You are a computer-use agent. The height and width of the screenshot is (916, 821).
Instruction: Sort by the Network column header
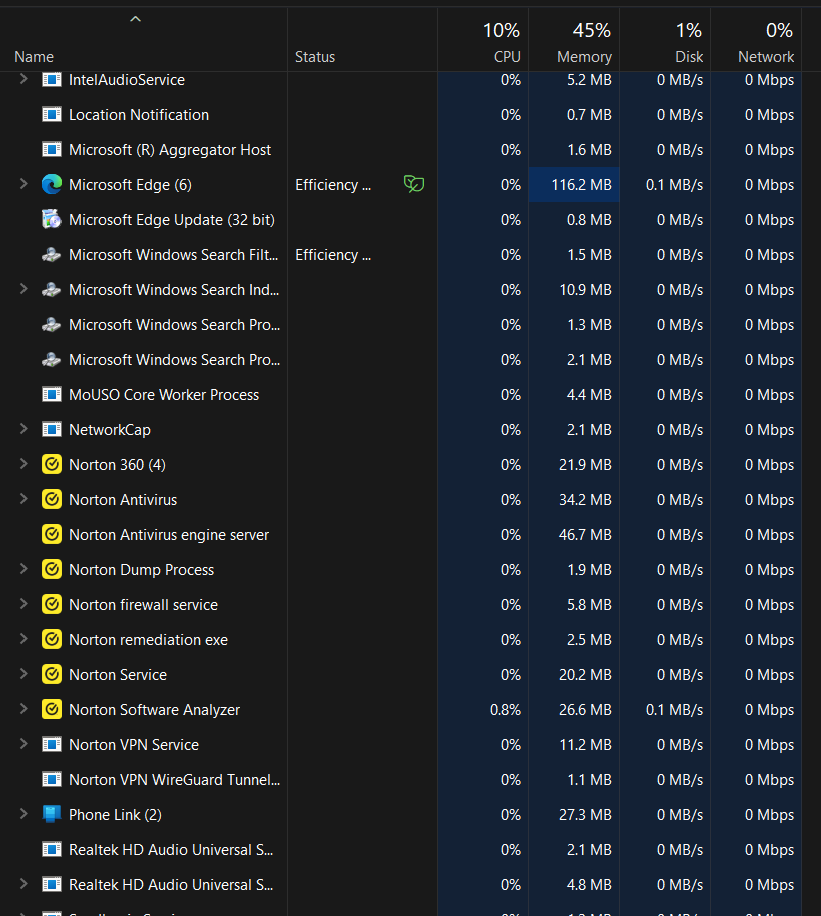(x=766, y=57)
